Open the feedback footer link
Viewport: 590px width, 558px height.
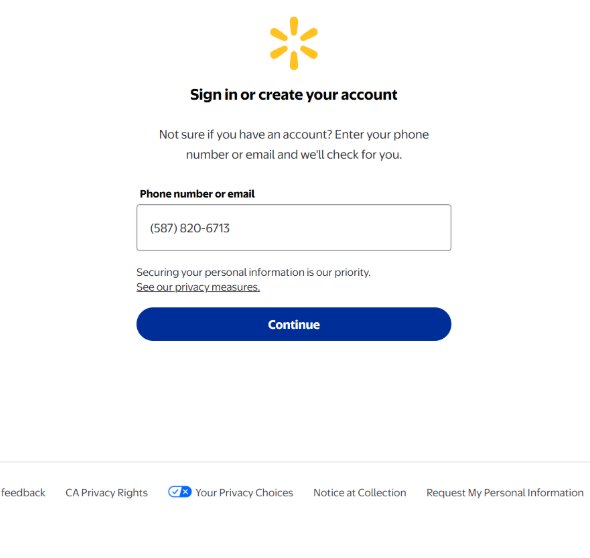pos(23,493)
